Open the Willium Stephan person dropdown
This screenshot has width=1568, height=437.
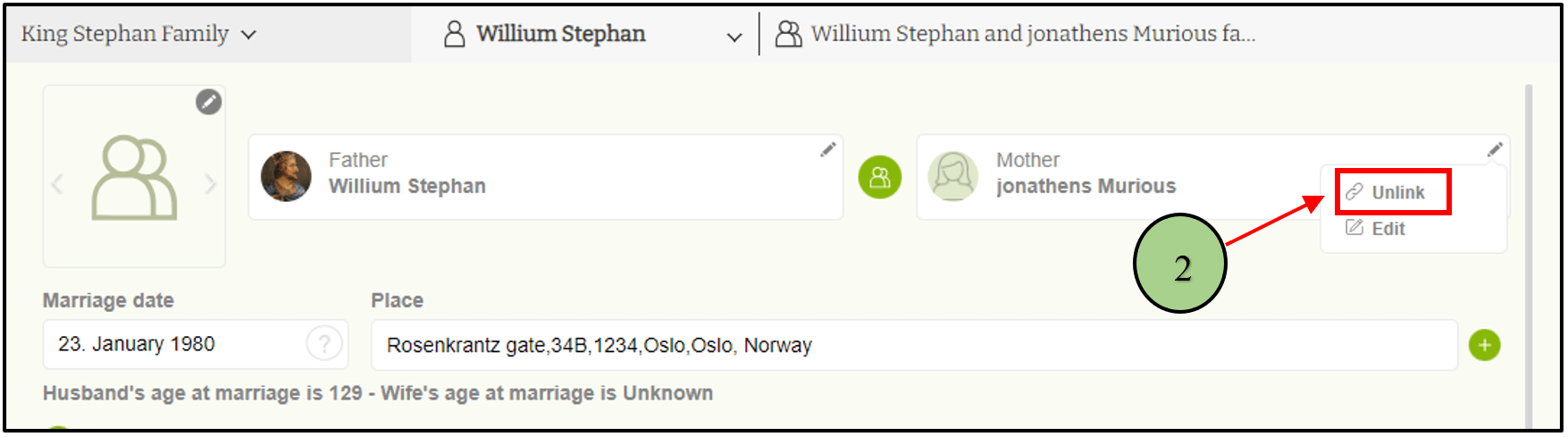click(x=734, y=37)
